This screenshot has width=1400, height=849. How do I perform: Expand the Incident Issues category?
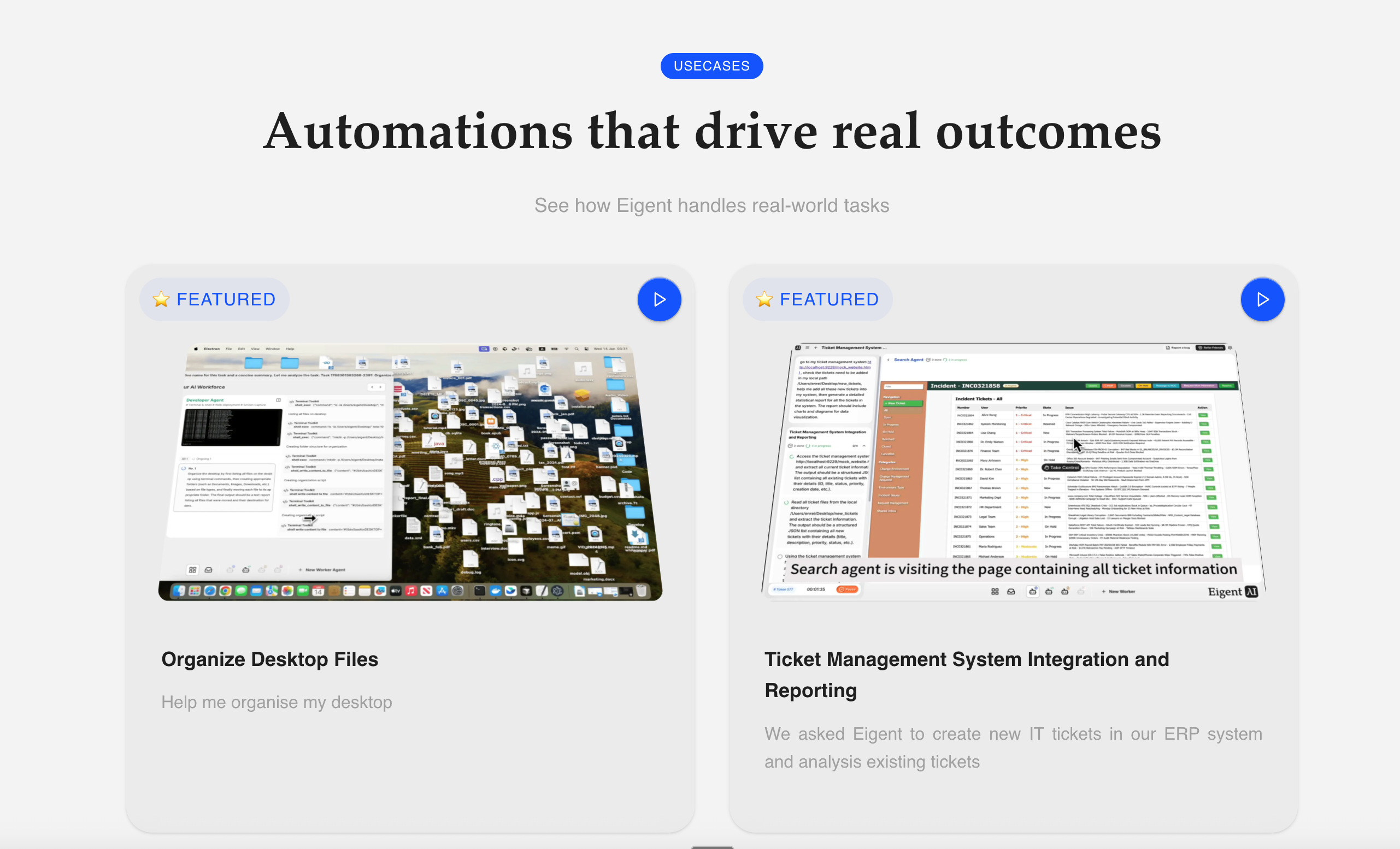pos(890,495)
